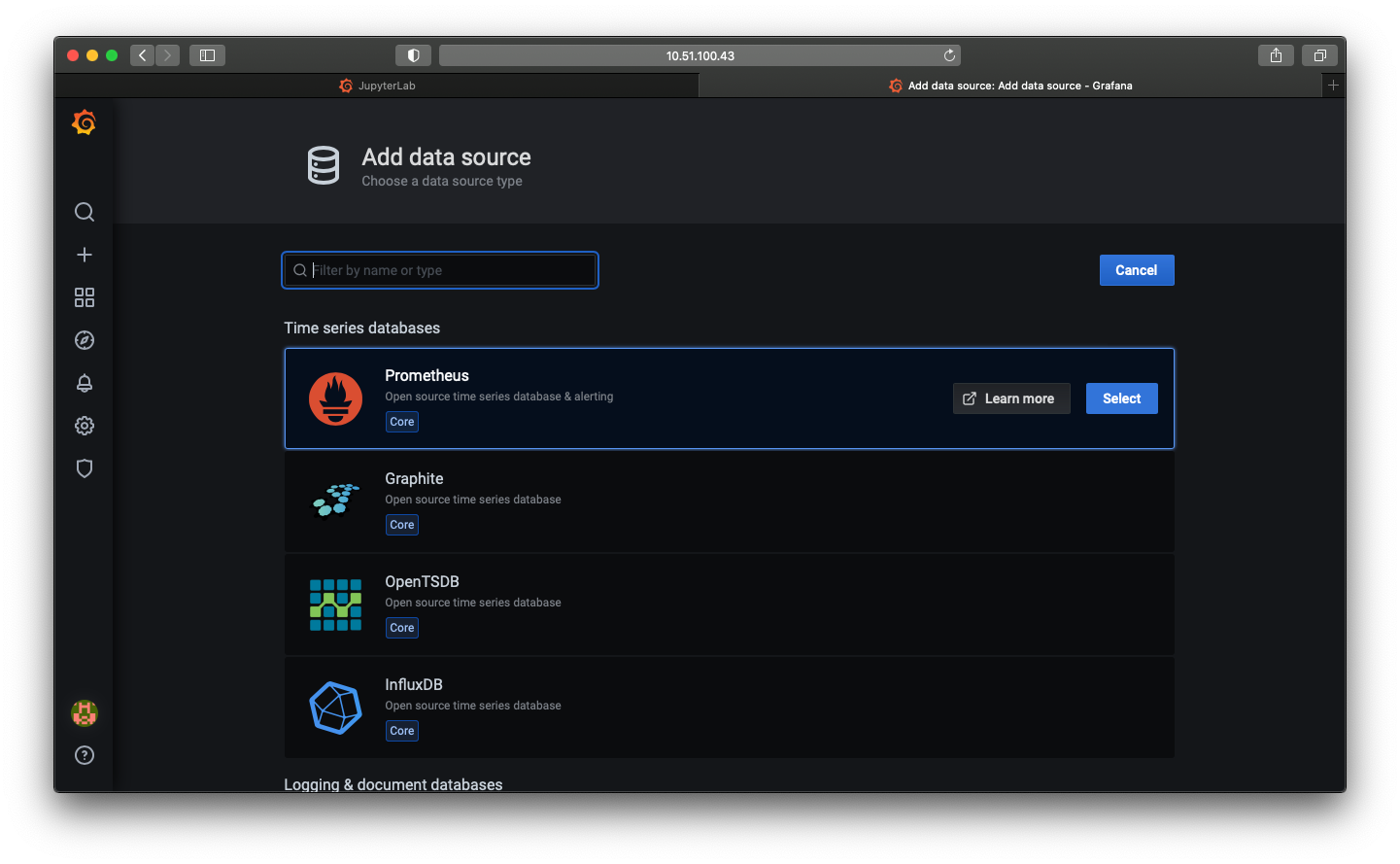Click the Create plus icon in sidebar
The image size is (1400, 864).
[x=85, y=255]
